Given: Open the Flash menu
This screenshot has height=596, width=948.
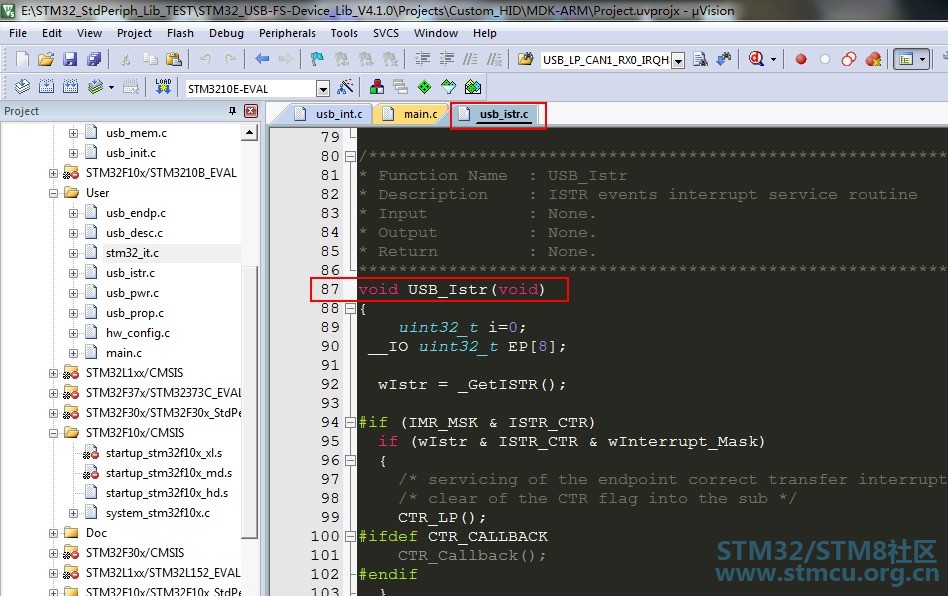Looking at the screenshot, I should (x=180, y=33).
